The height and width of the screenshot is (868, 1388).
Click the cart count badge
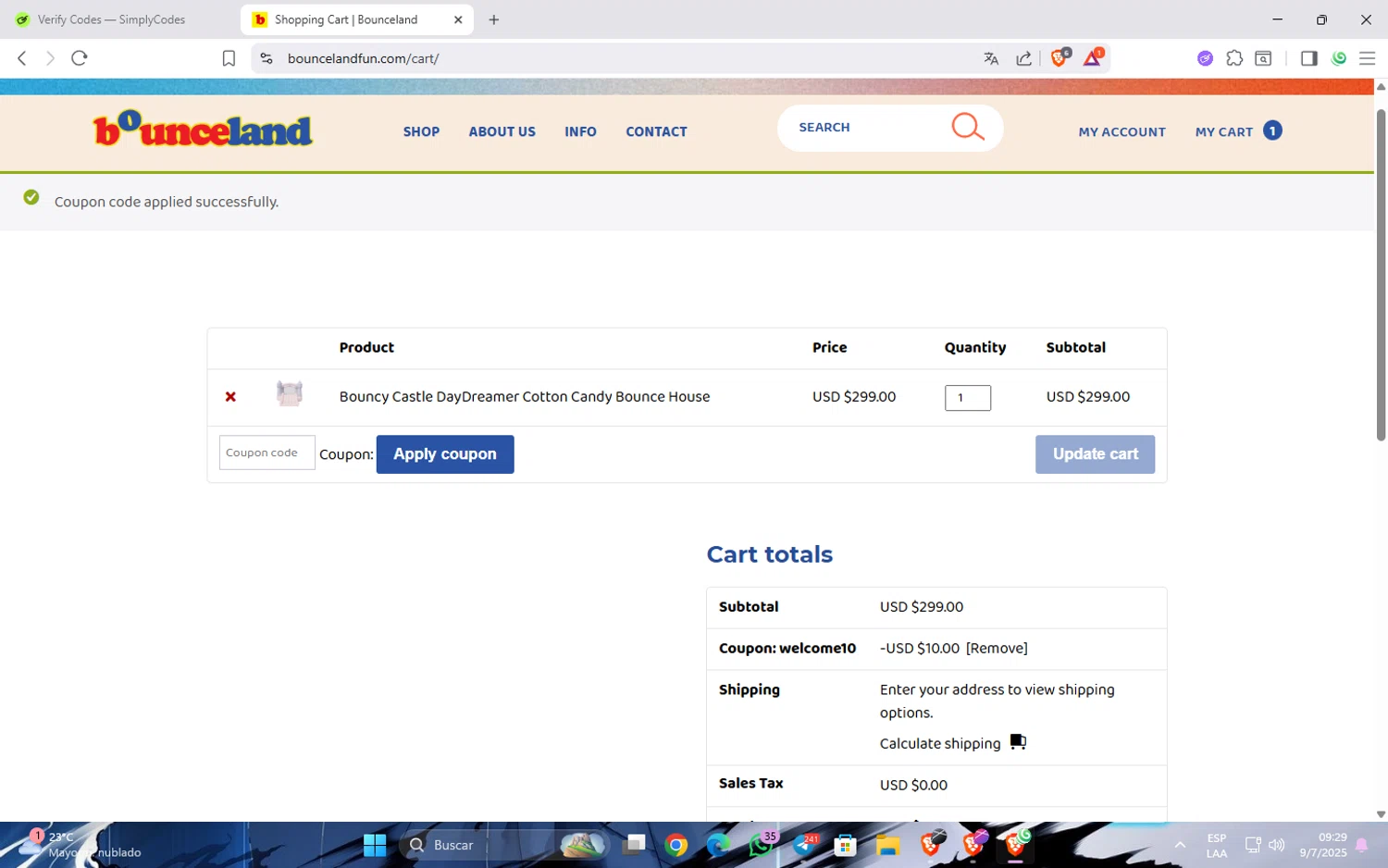pos(1273,130)
